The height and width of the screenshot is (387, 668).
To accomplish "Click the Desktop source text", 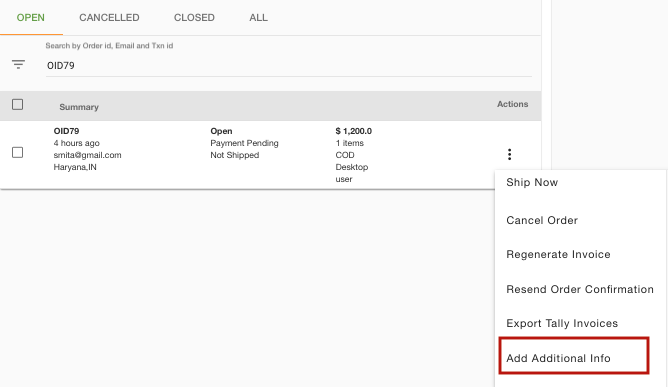I will click(x=351, y=167).
